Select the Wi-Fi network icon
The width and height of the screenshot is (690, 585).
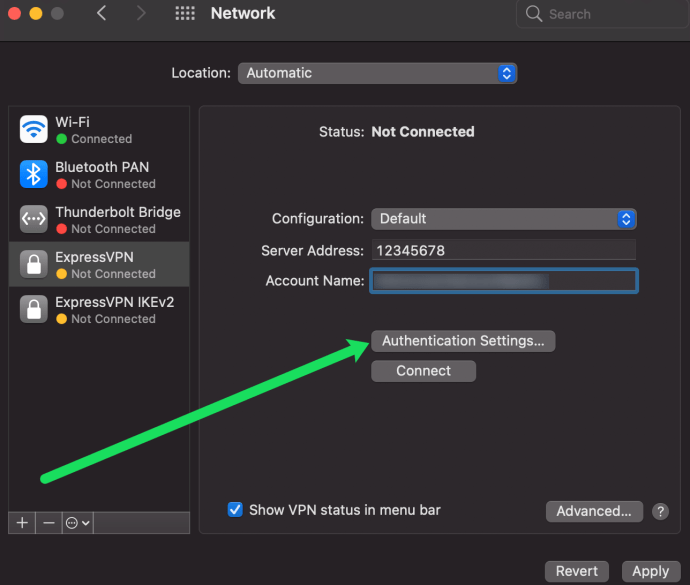(33, 129)
